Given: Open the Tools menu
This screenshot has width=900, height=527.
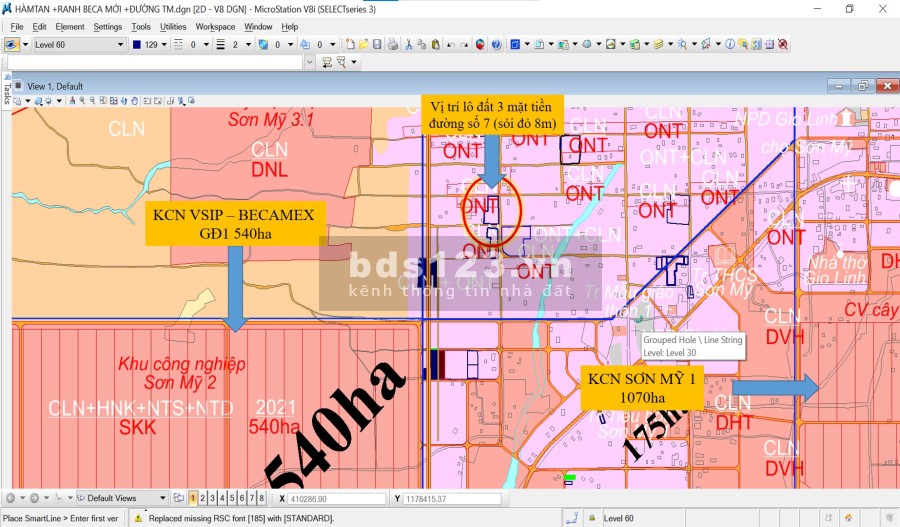Looking at the screenshot, I should 141,26.
